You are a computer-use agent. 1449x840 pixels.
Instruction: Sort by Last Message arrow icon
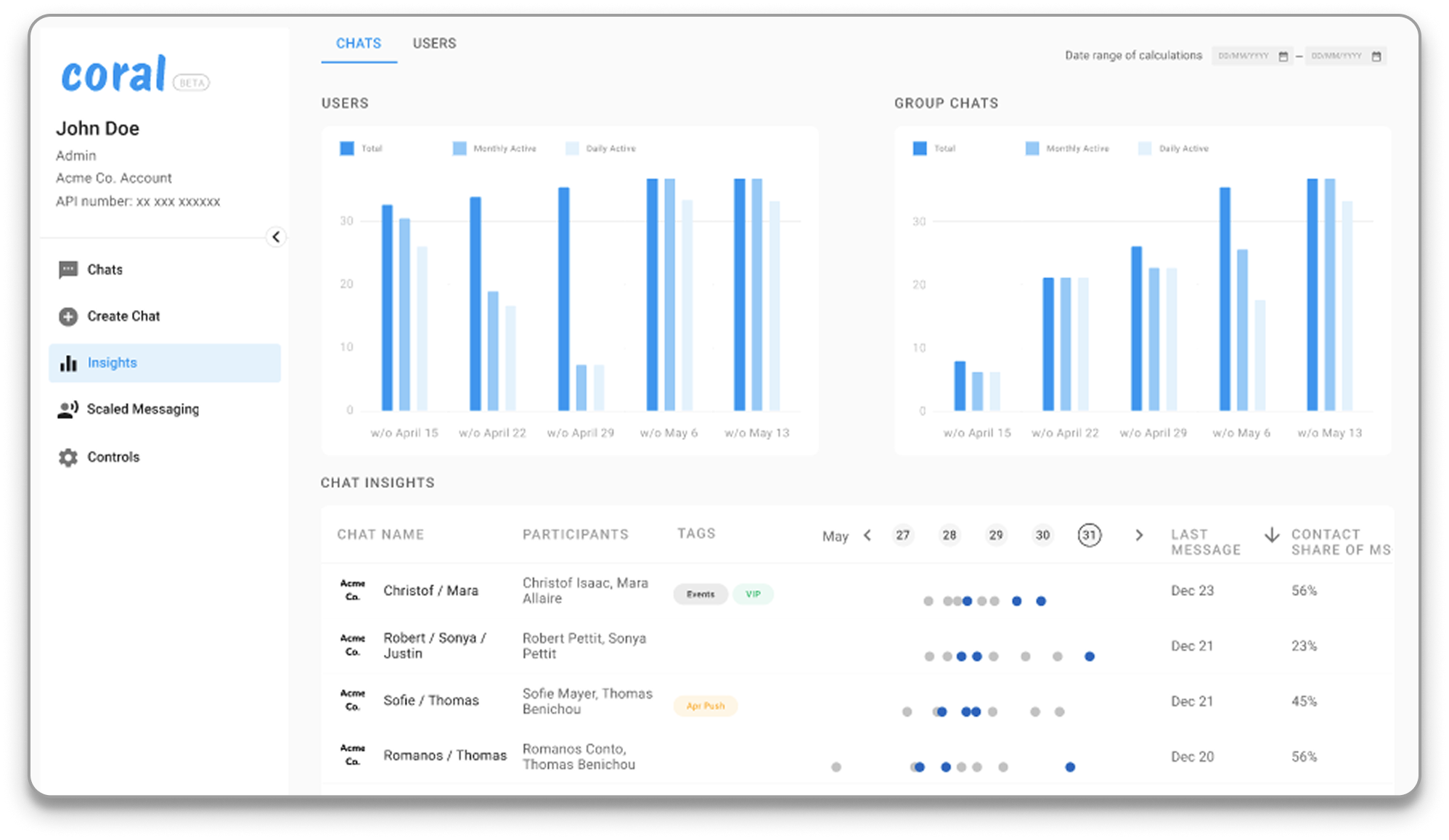1272,535
